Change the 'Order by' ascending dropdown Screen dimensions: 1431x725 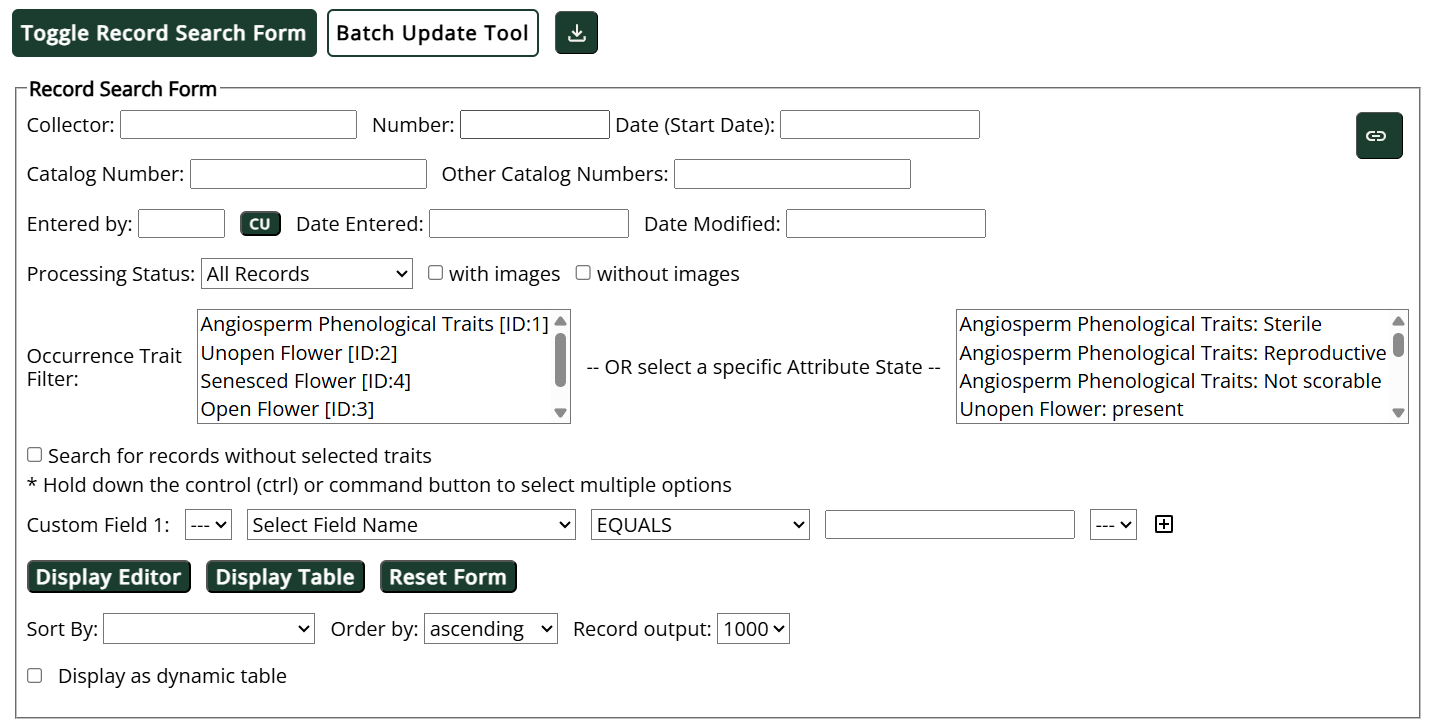coord(491,629)
